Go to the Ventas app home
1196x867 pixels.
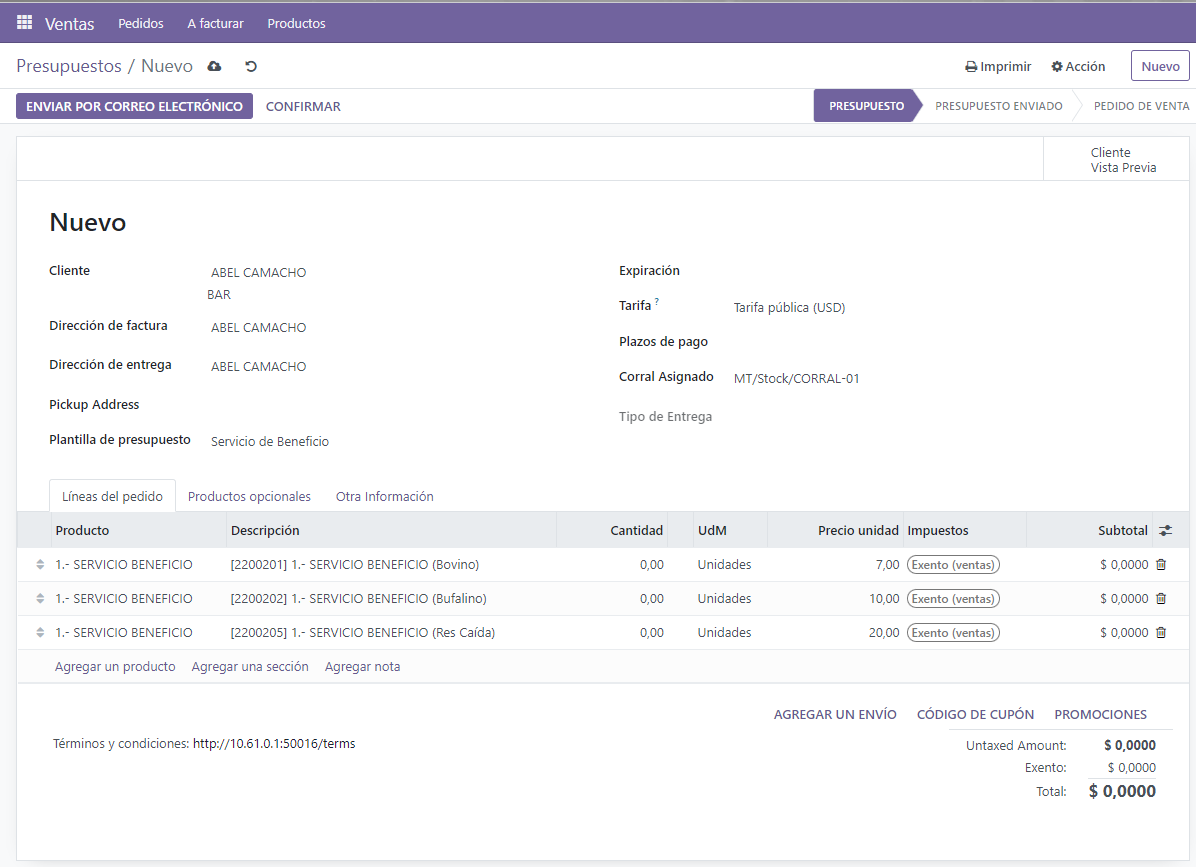pyautogui.click(x=69, y=24)
